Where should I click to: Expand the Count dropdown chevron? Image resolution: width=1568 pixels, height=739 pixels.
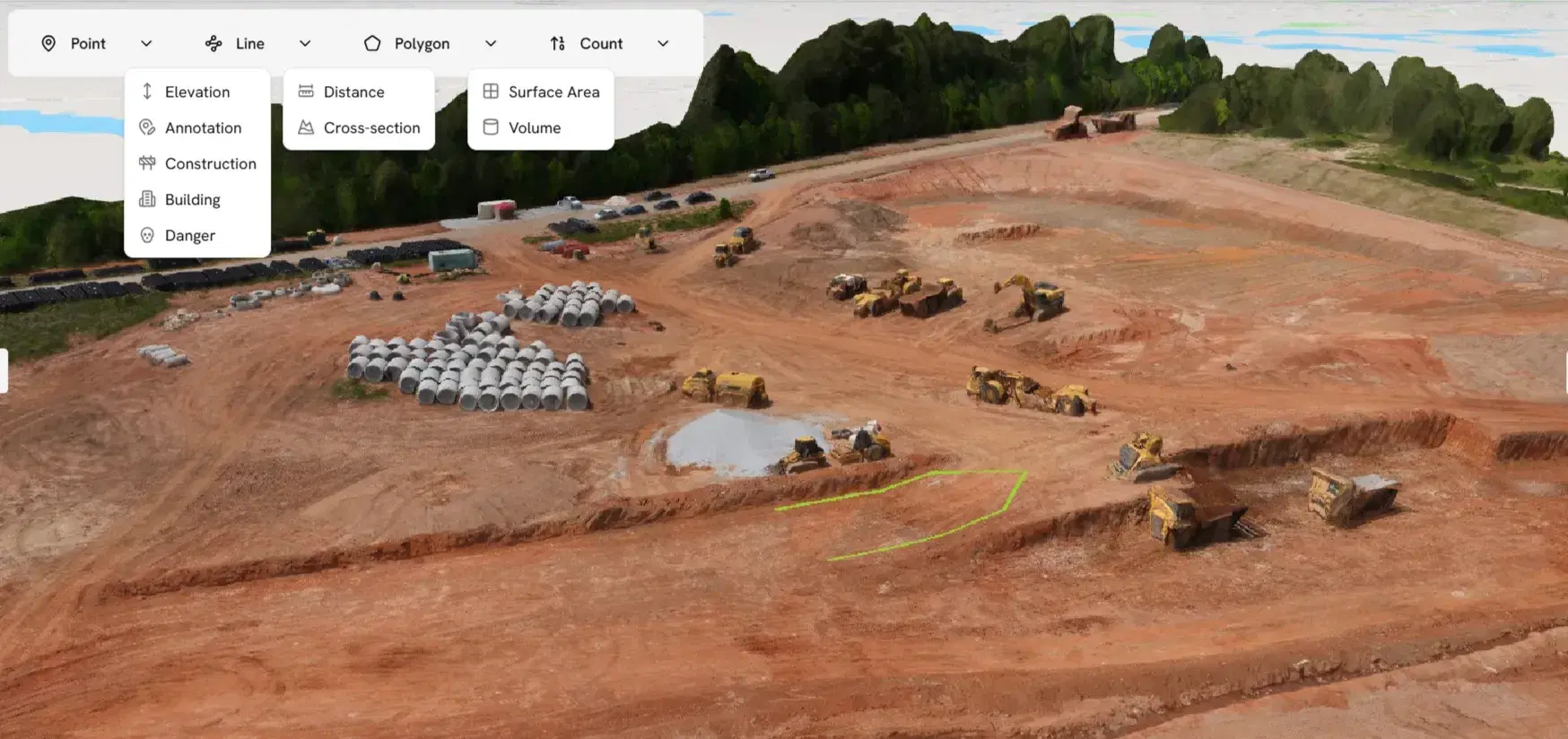pyautogui.click(x=663, y=43)
